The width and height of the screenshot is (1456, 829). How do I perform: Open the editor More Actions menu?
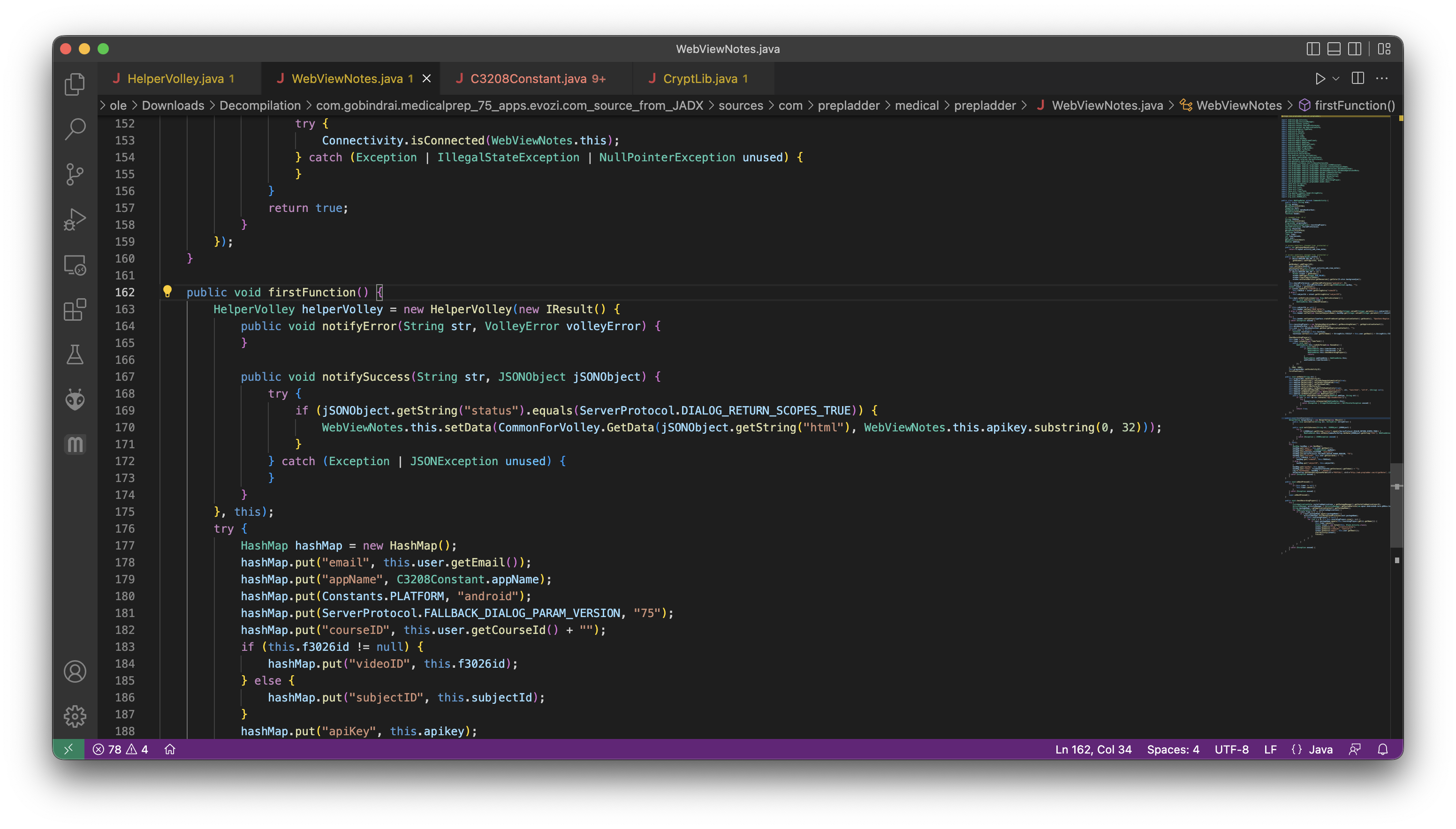pos(1381,79)
